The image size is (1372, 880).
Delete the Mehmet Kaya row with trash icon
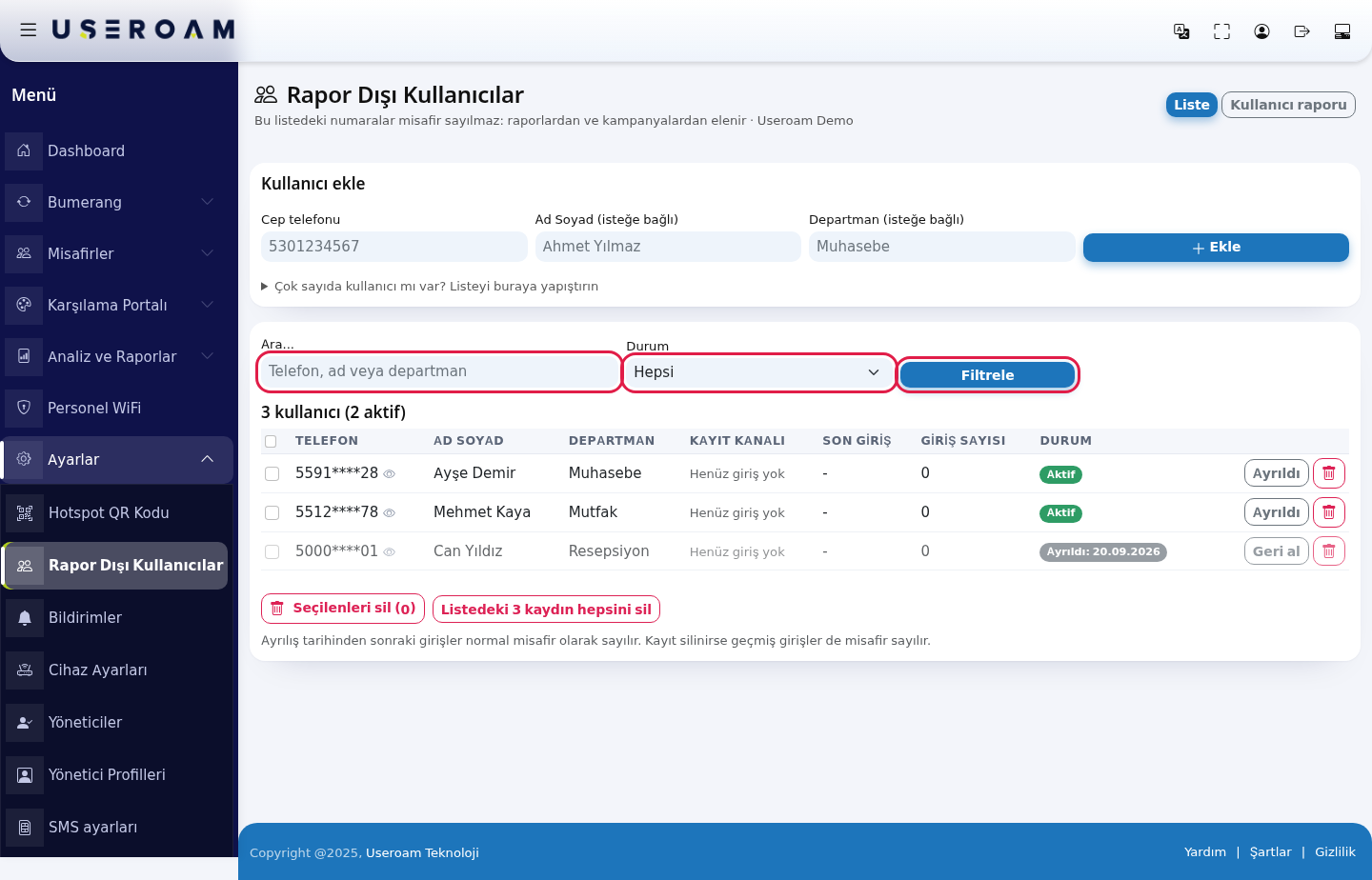point(1329,512)
